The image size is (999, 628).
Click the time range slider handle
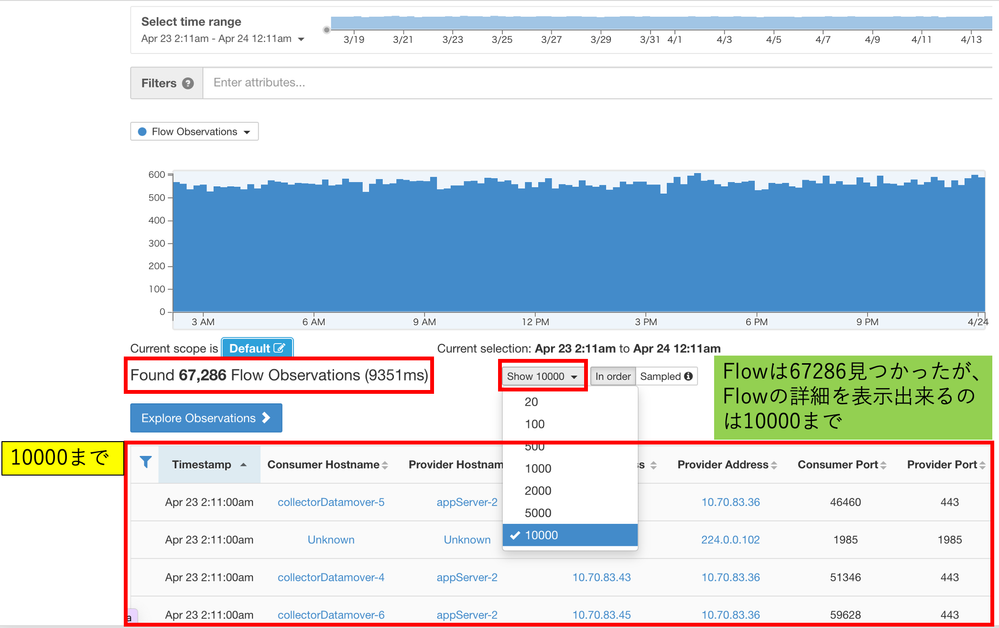[327, 29]
